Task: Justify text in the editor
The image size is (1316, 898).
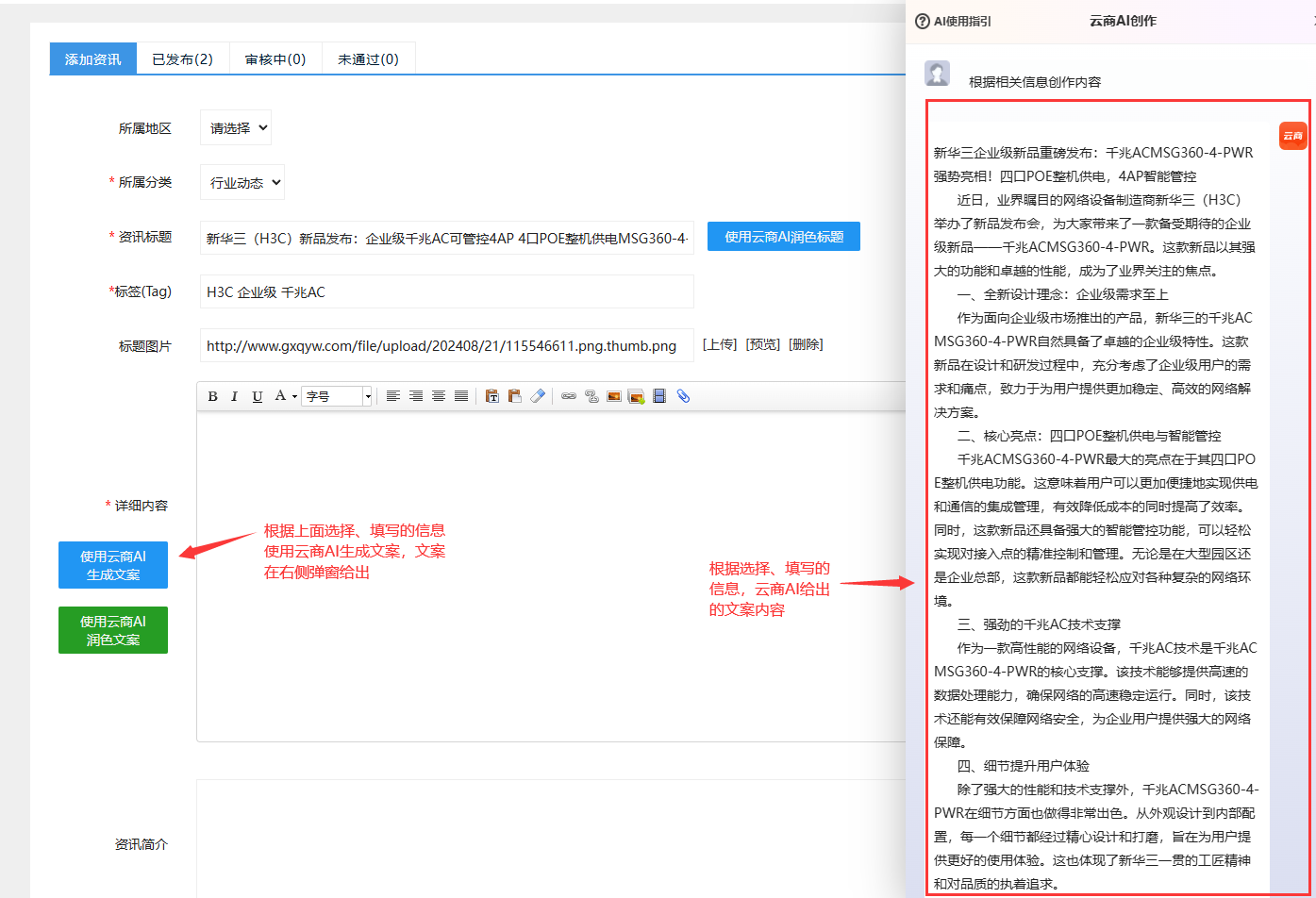Action: [x=460, y=396]
